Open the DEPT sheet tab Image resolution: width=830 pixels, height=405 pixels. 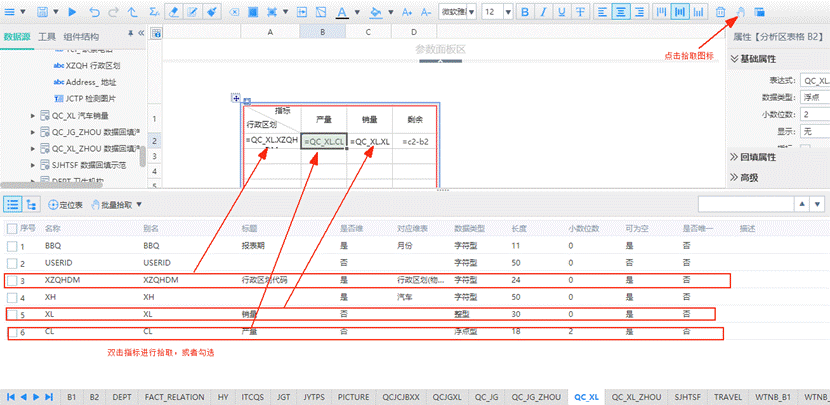point(122,397)
